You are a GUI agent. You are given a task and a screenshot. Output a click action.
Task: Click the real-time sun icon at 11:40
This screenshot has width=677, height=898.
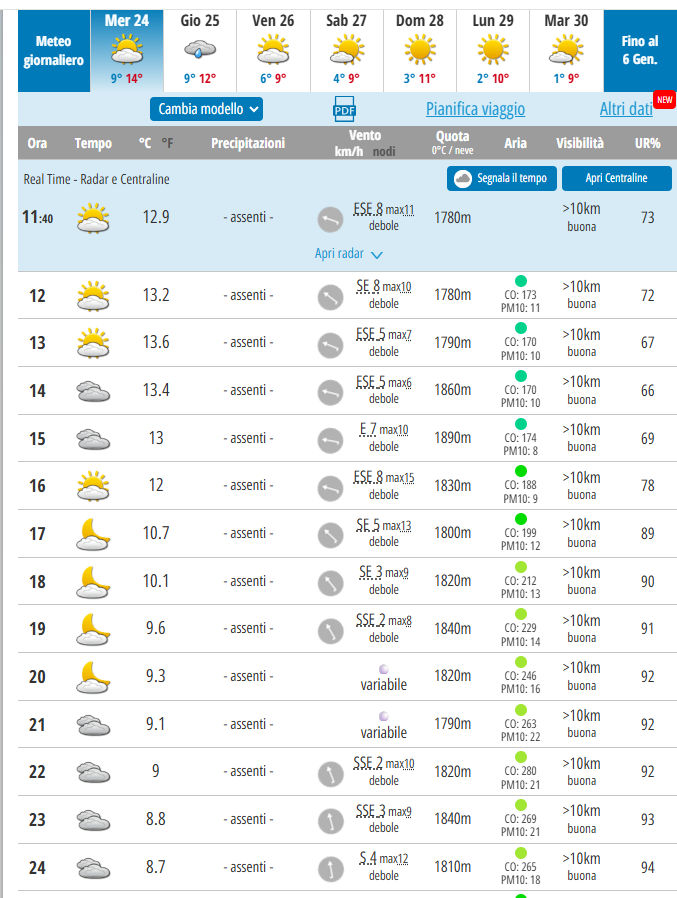[93, 217]
